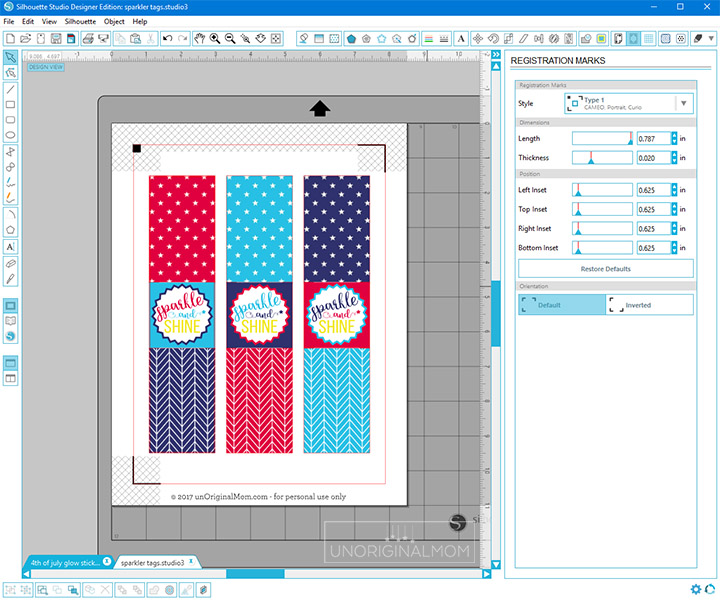The width and height of the screenshot is (720, 601).
Task: Click the Save icon in top toolbar
Action: point(56,39)
